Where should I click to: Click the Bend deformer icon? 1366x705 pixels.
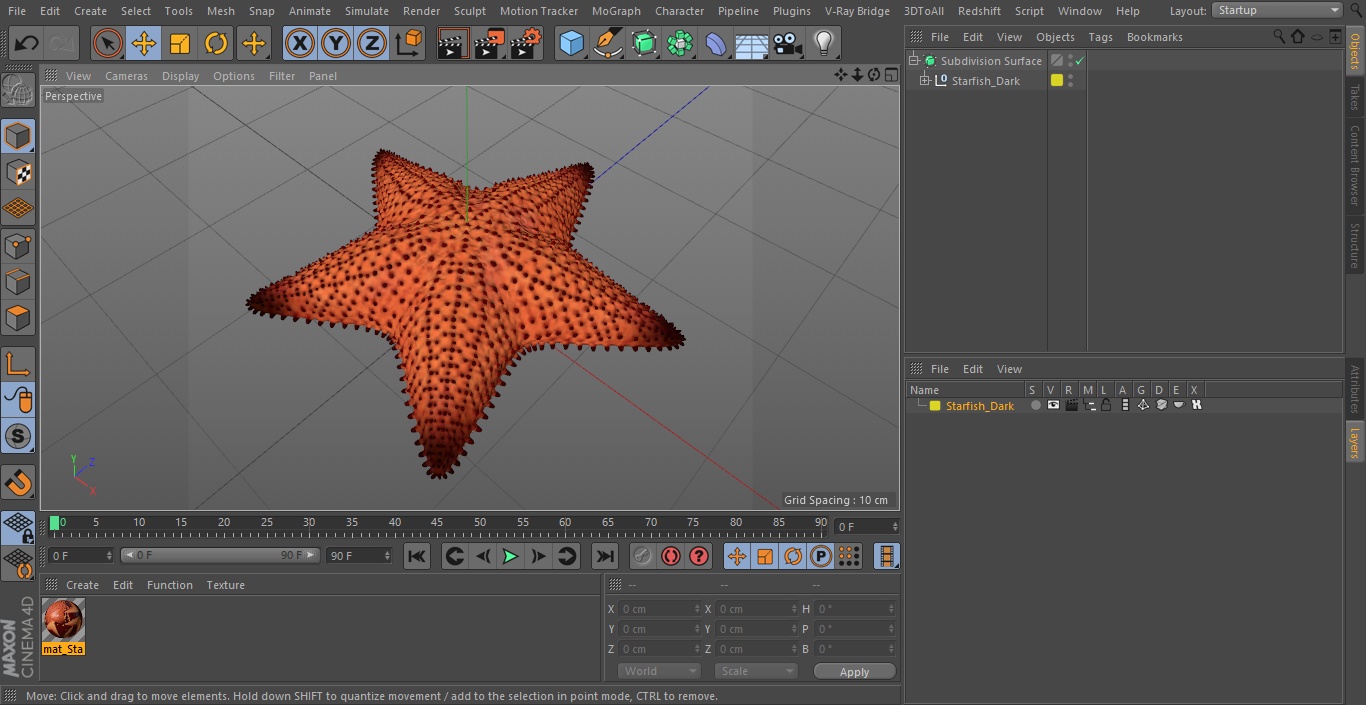click(x=716, y=43)
